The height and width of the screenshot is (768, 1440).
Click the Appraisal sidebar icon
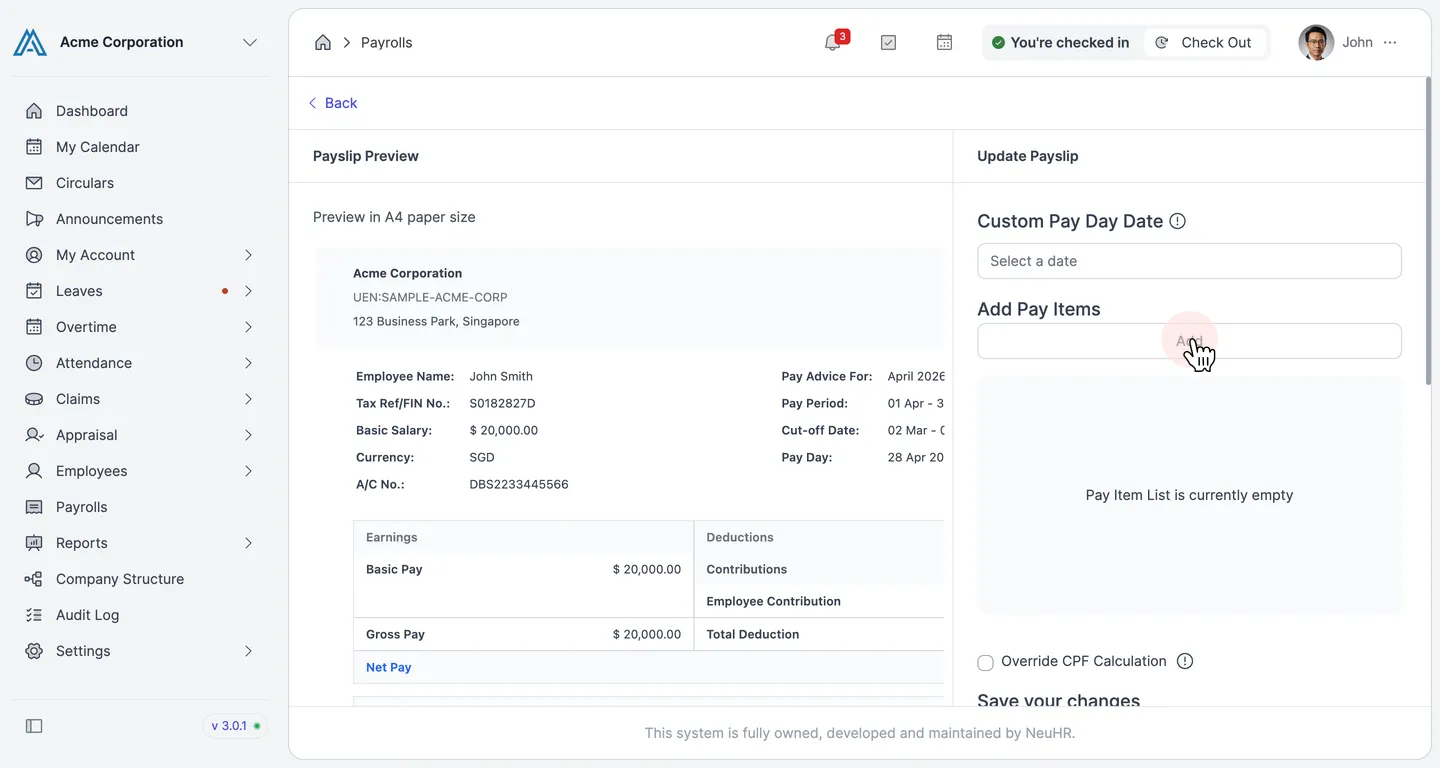(34, 435)
